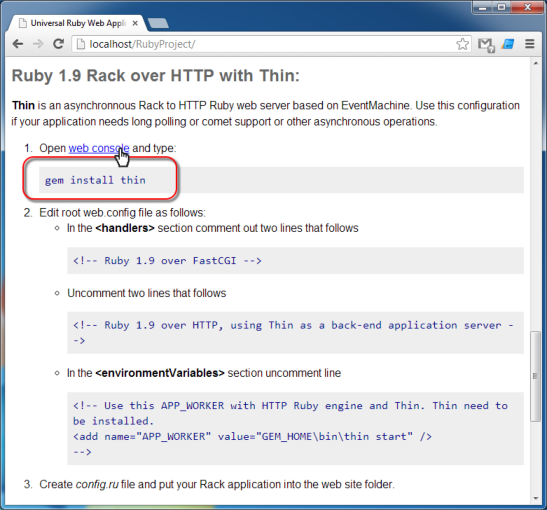Image resolution: width=547 pixels, height=510 pixels.
Task: Open the Chrome menu (three bars)
Action: 530,44
